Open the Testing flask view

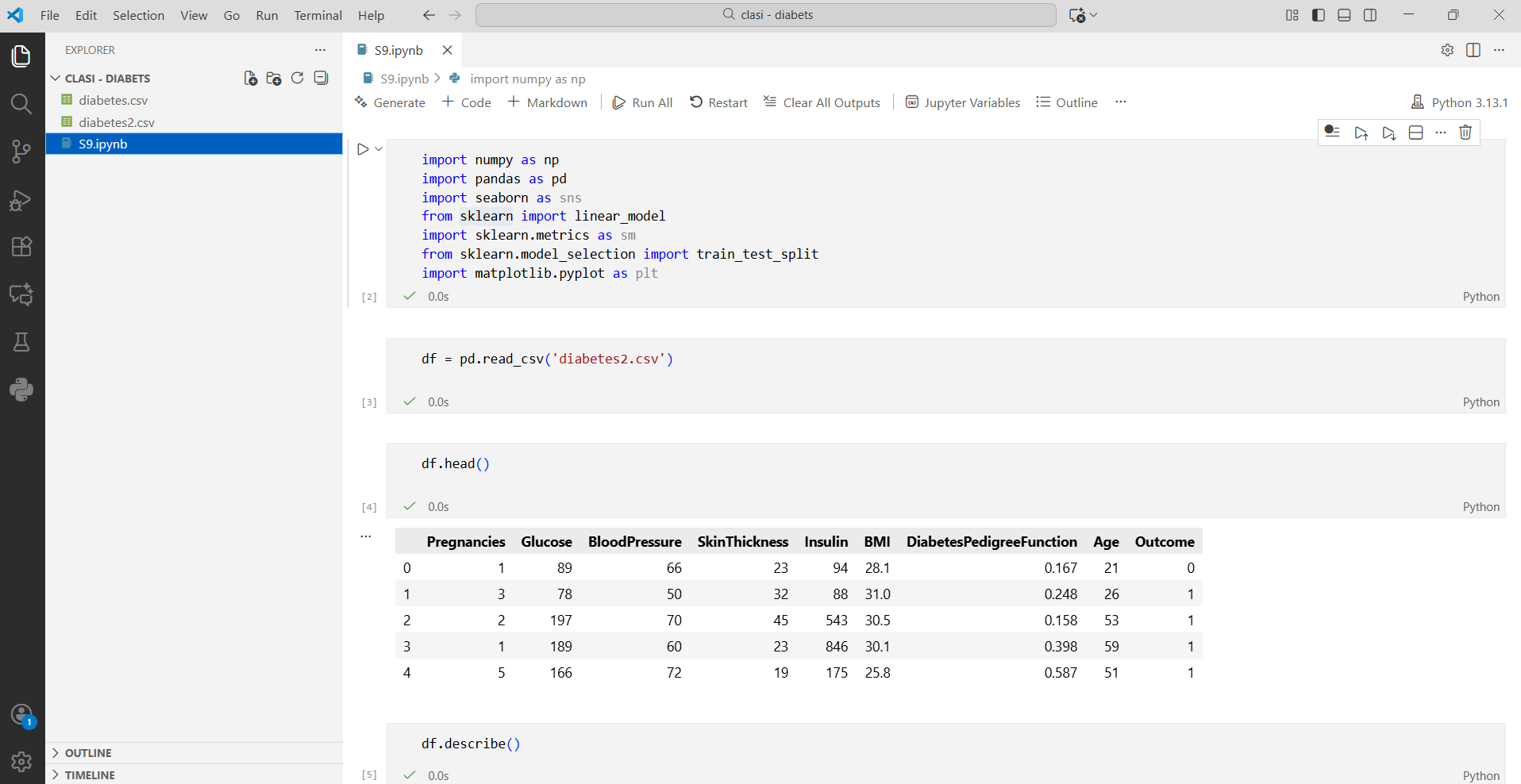(21, 342)
